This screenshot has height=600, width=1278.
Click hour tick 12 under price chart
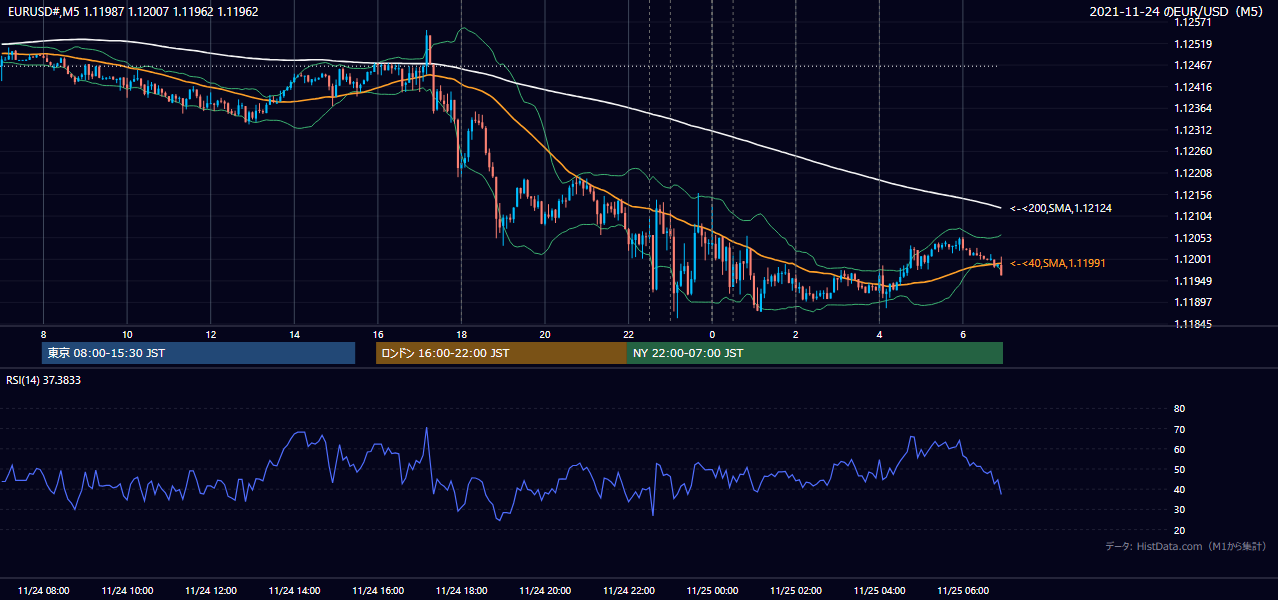[x=211, y=334]
